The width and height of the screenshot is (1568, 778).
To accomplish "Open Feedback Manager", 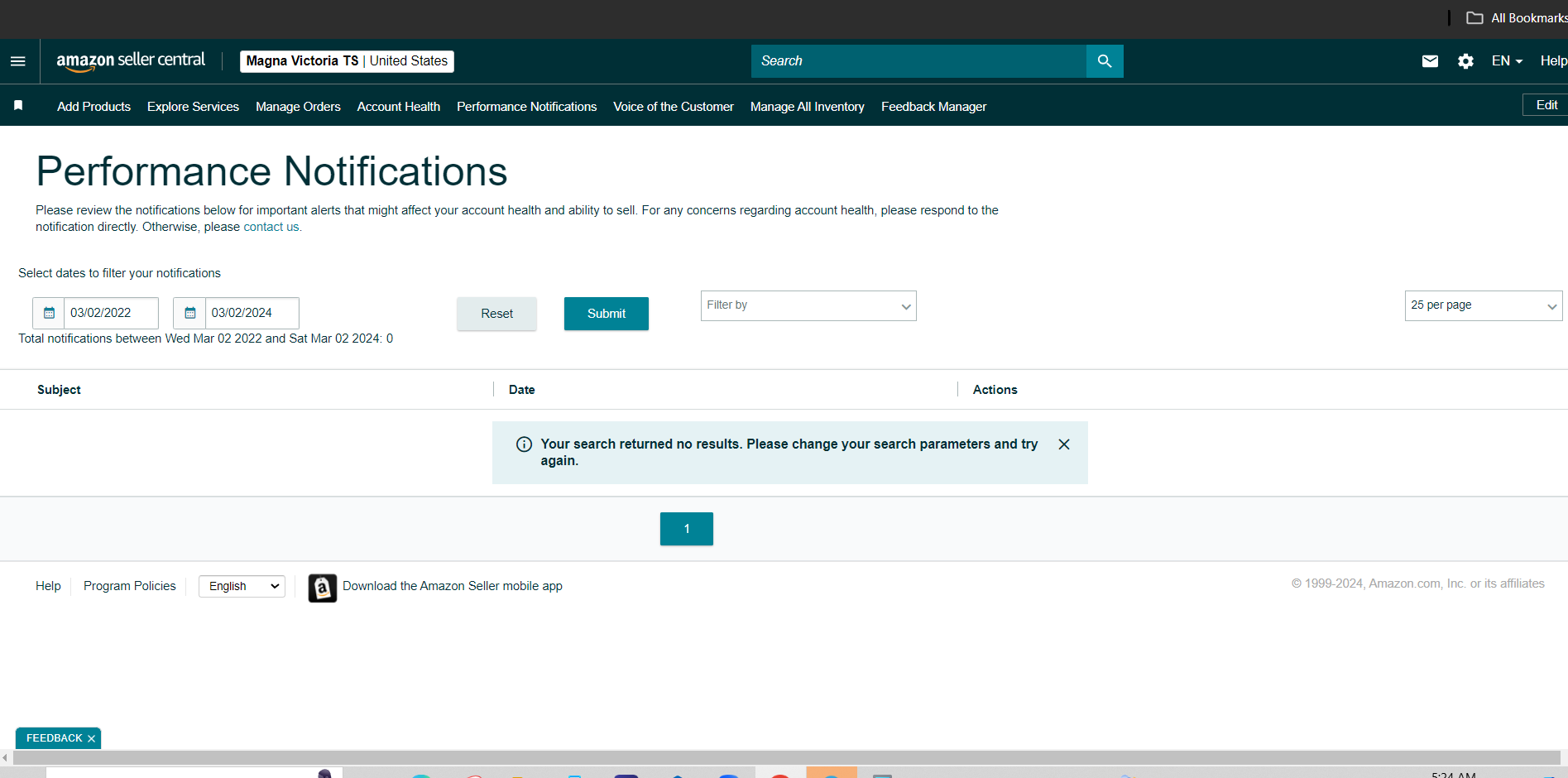I will click(x=933, y=107).
